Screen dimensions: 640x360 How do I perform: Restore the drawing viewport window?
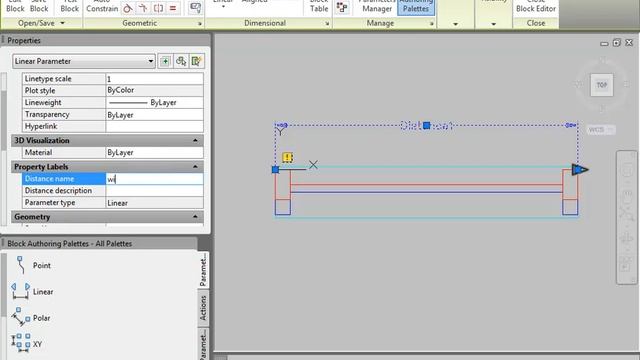(616, 42)
